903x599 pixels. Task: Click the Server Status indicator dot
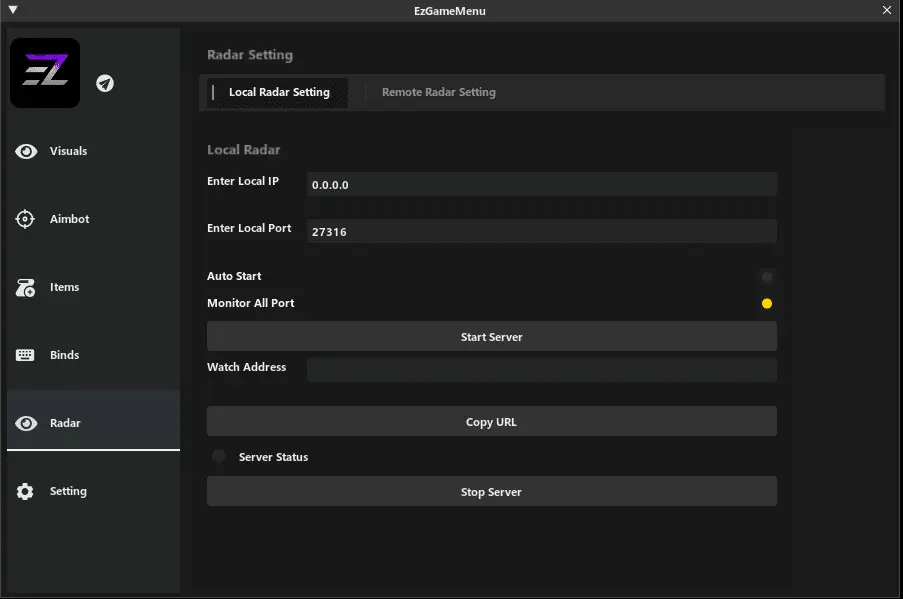(x=219, y=457)
